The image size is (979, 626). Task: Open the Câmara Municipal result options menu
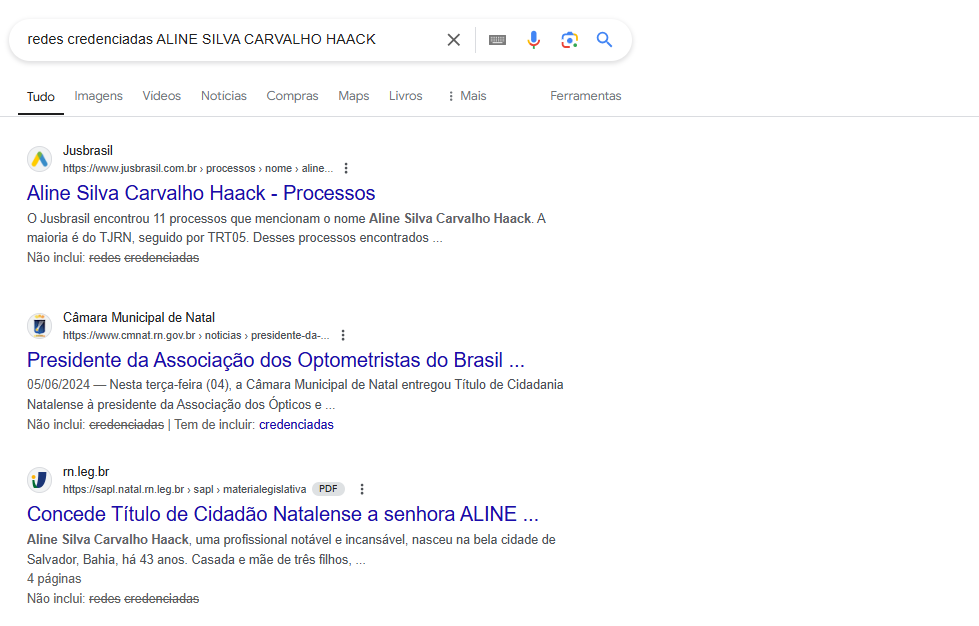click(343, 335)
